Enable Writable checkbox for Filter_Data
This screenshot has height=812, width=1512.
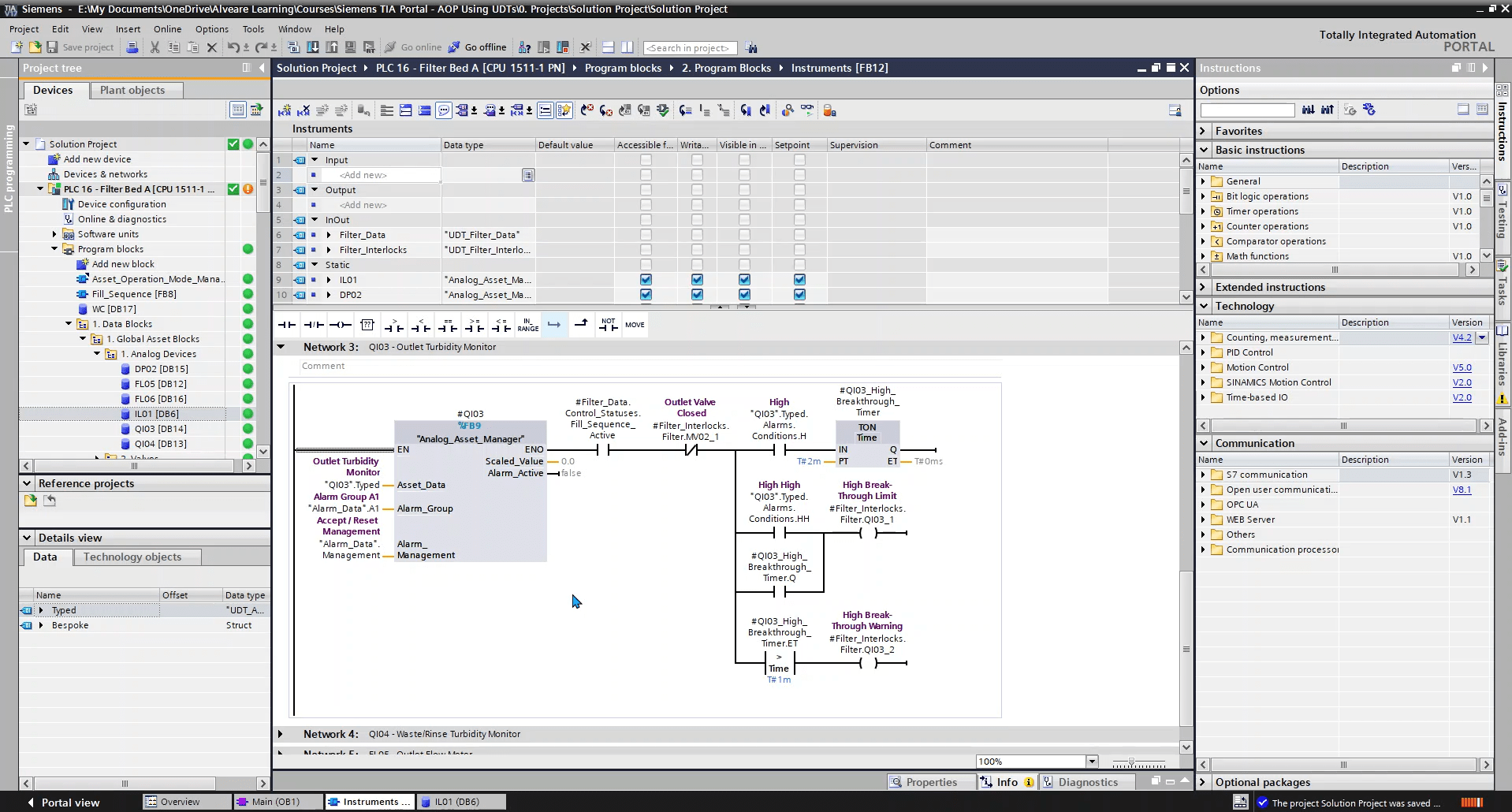click(x=697, y=235)
